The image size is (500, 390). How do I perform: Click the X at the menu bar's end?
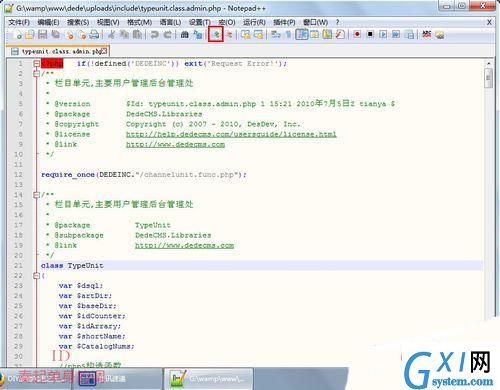489,22
